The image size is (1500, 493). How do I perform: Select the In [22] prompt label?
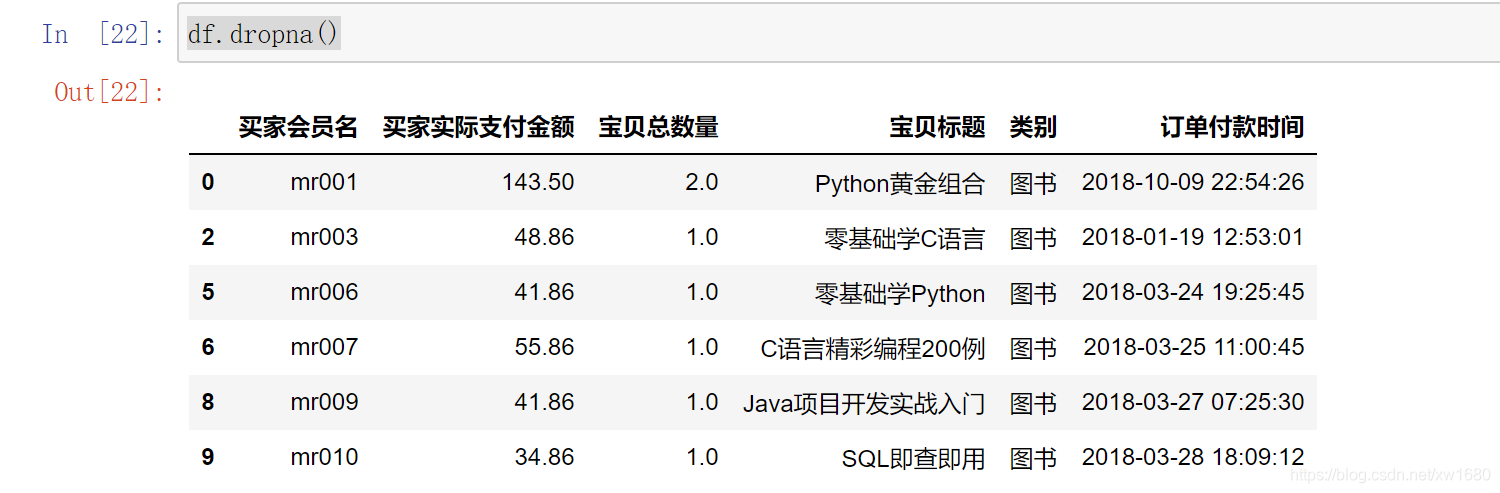(x=104, y=35)
